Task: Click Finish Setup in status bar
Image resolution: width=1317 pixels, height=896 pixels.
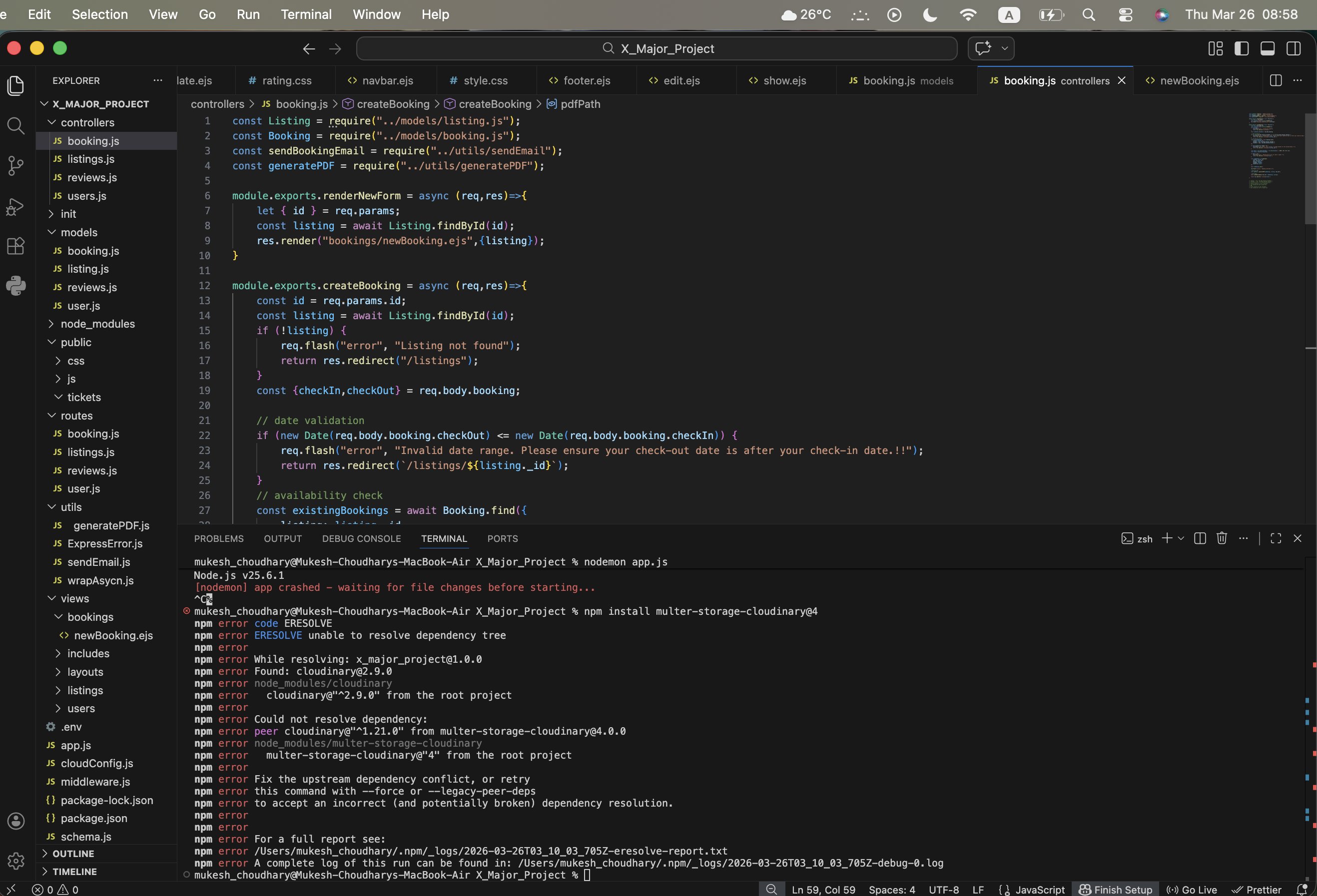Action: (1115, 889)
